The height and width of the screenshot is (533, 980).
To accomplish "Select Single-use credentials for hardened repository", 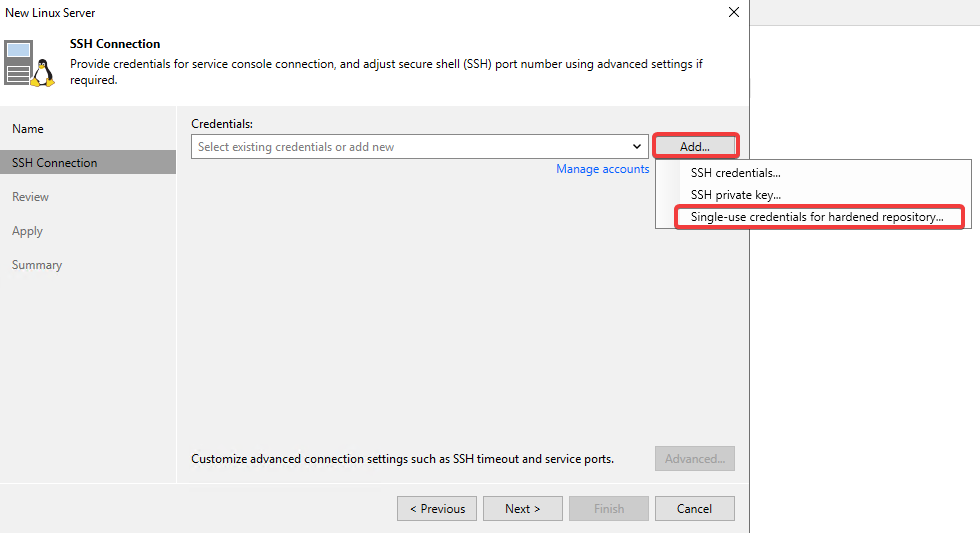I will pyautogui.click(x=818, y=217).
